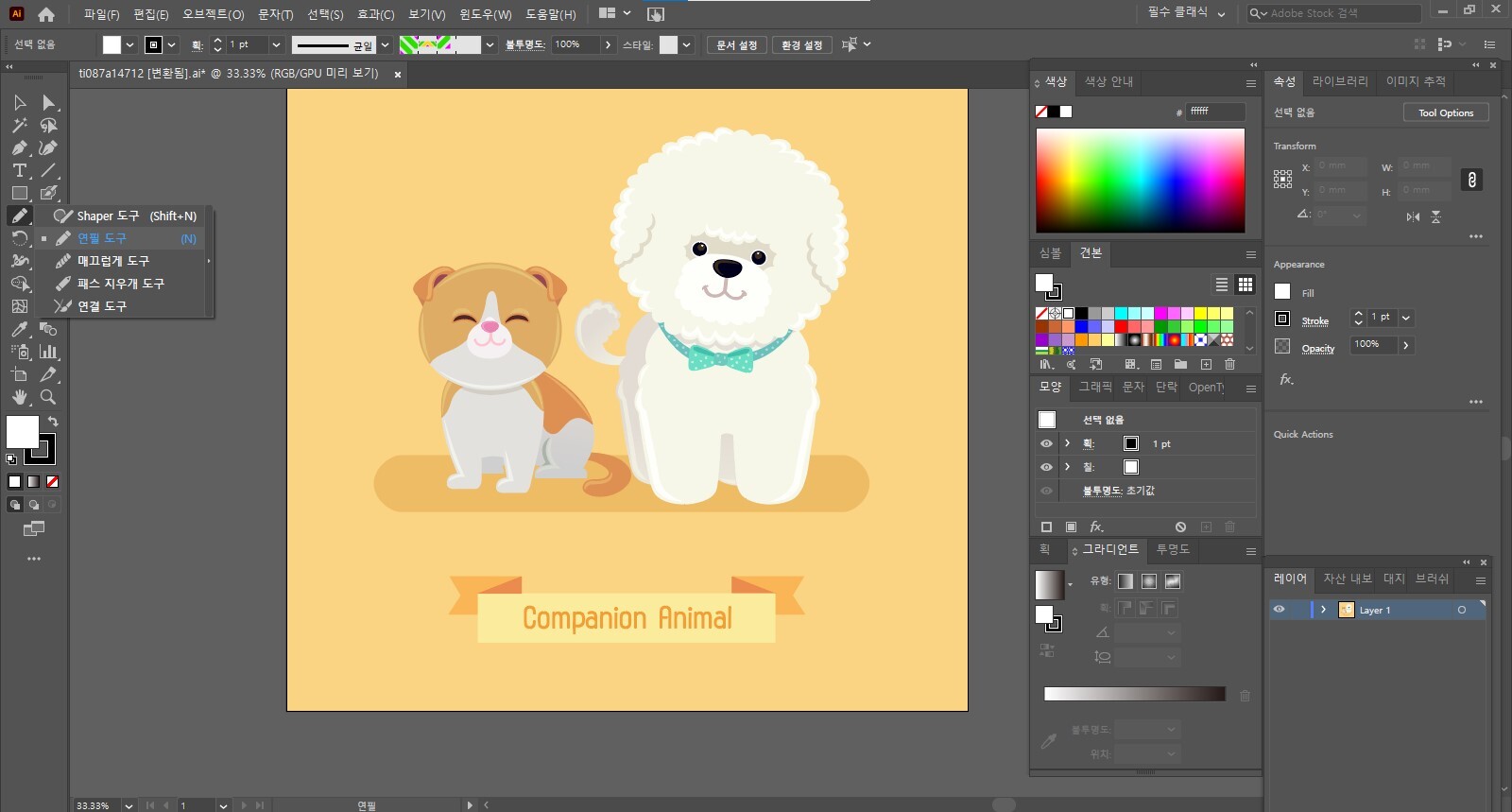Switch to the 라이브러리 tab
This screenshot has height=812, width=1512.
click(1339, 81)
